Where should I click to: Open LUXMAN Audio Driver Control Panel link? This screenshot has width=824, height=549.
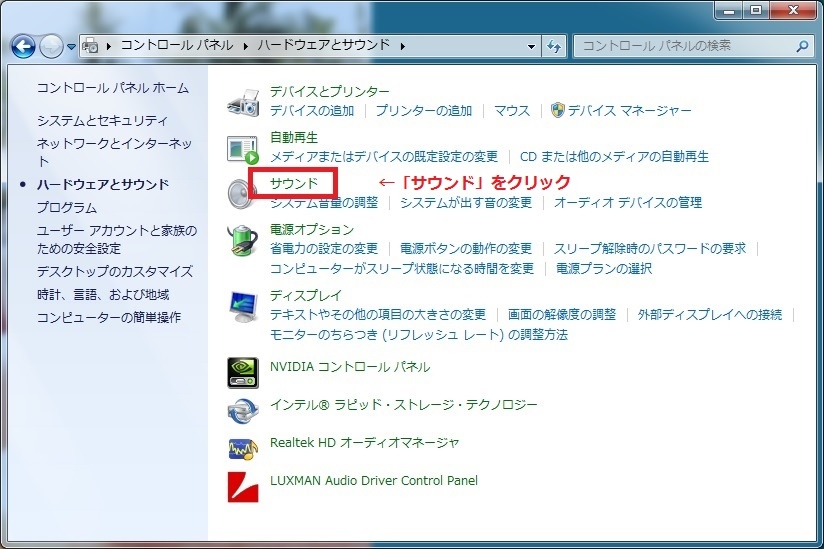374,481
